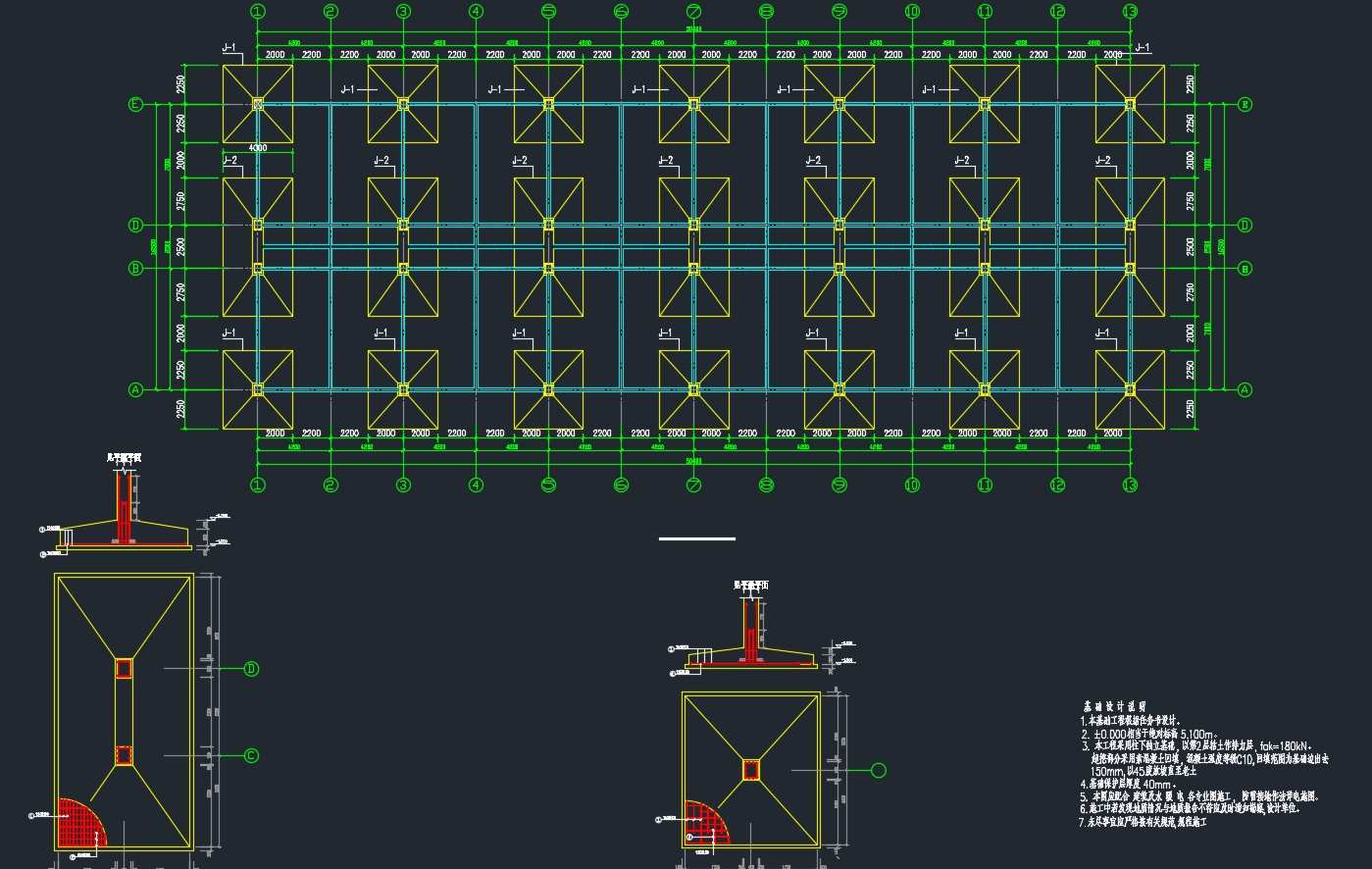The image size is (1372, 869).
Task: Select the center column of the square footing detail
Action: (x=751, y=770)
